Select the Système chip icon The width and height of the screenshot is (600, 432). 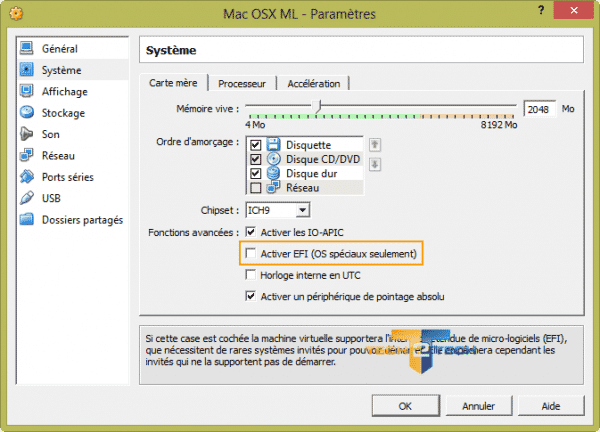point(26,70)
